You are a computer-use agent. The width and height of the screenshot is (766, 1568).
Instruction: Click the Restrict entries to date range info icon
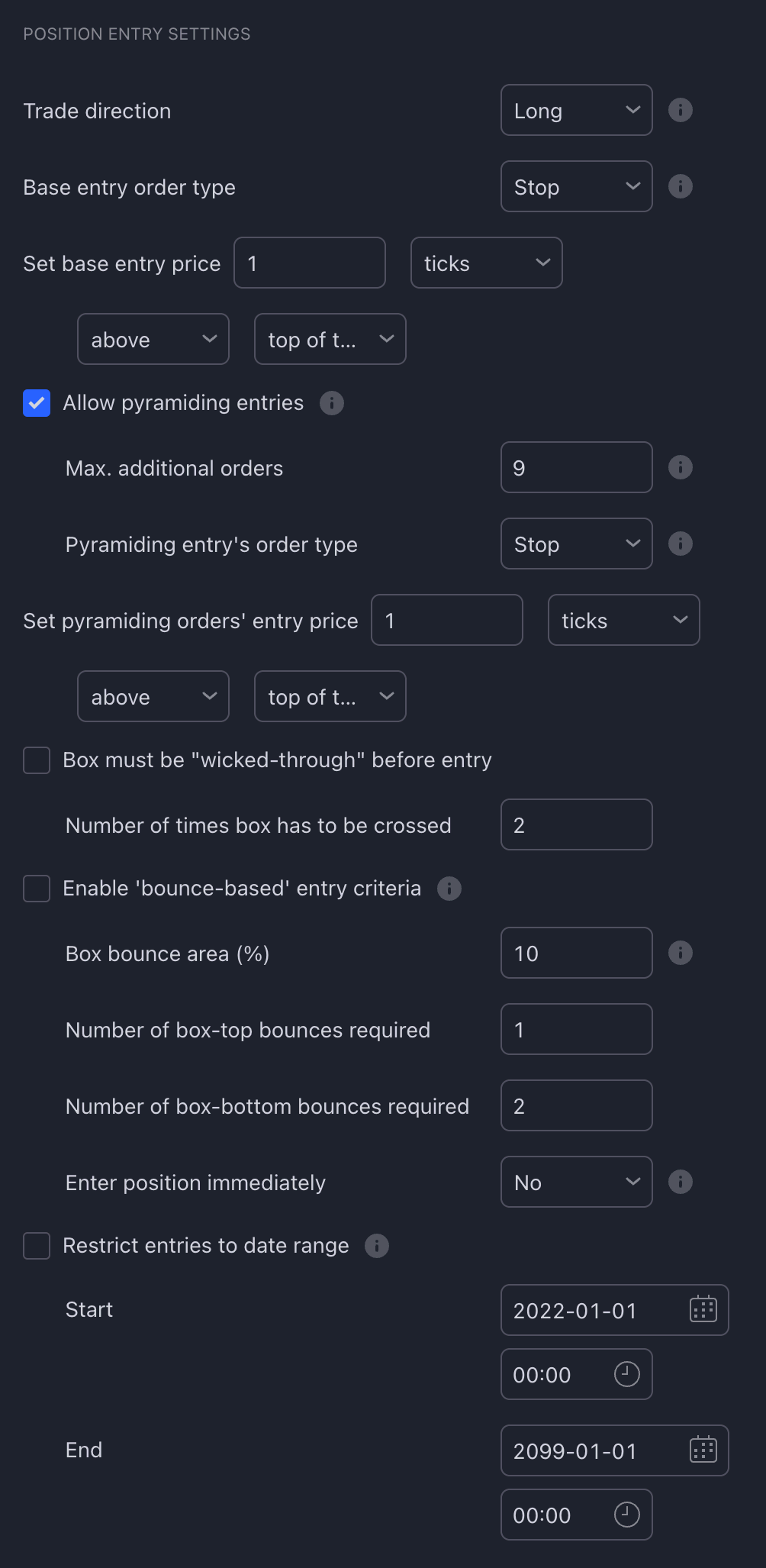tap(375, 1245)
